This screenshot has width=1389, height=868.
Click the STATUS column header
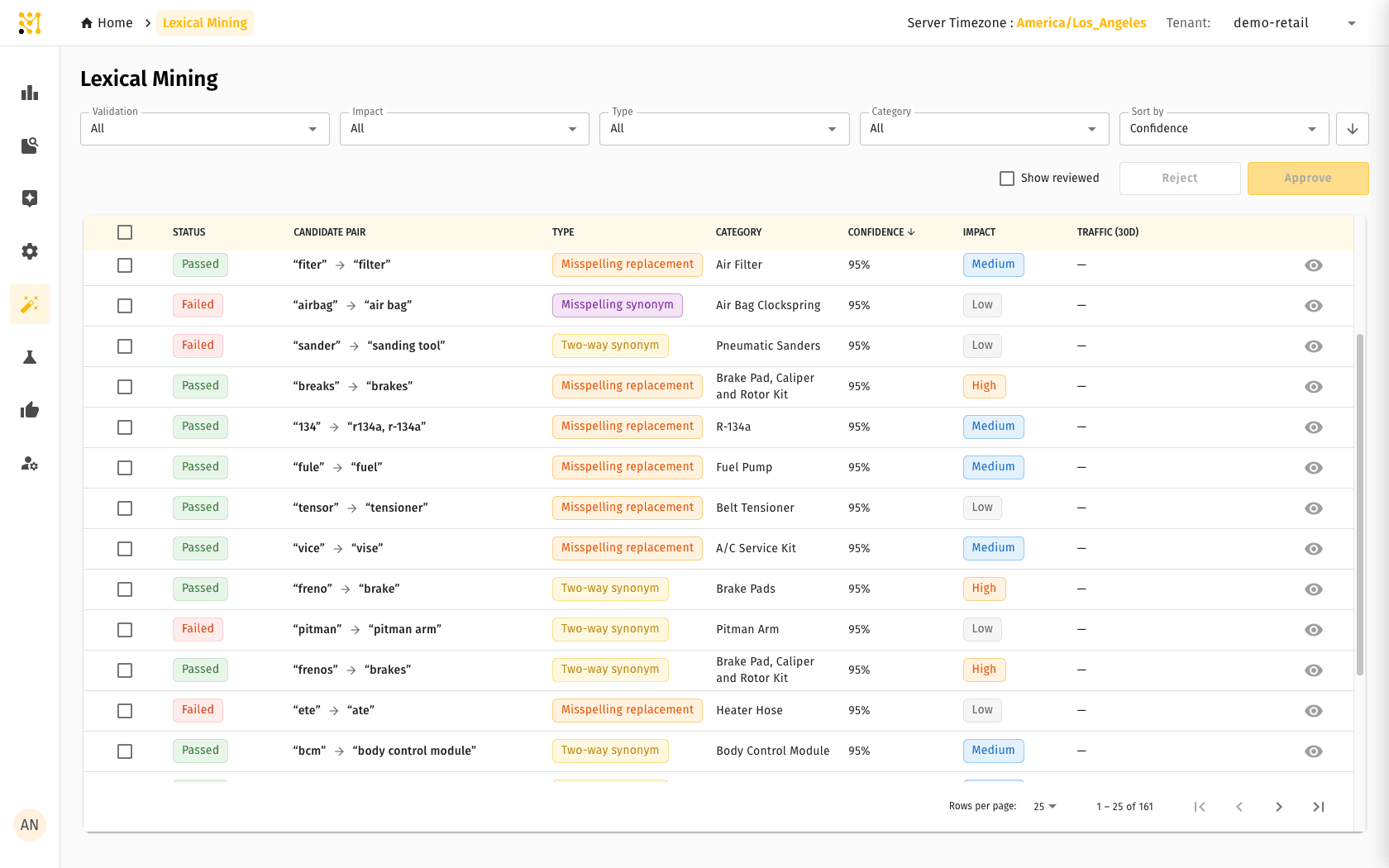point(189,232)
